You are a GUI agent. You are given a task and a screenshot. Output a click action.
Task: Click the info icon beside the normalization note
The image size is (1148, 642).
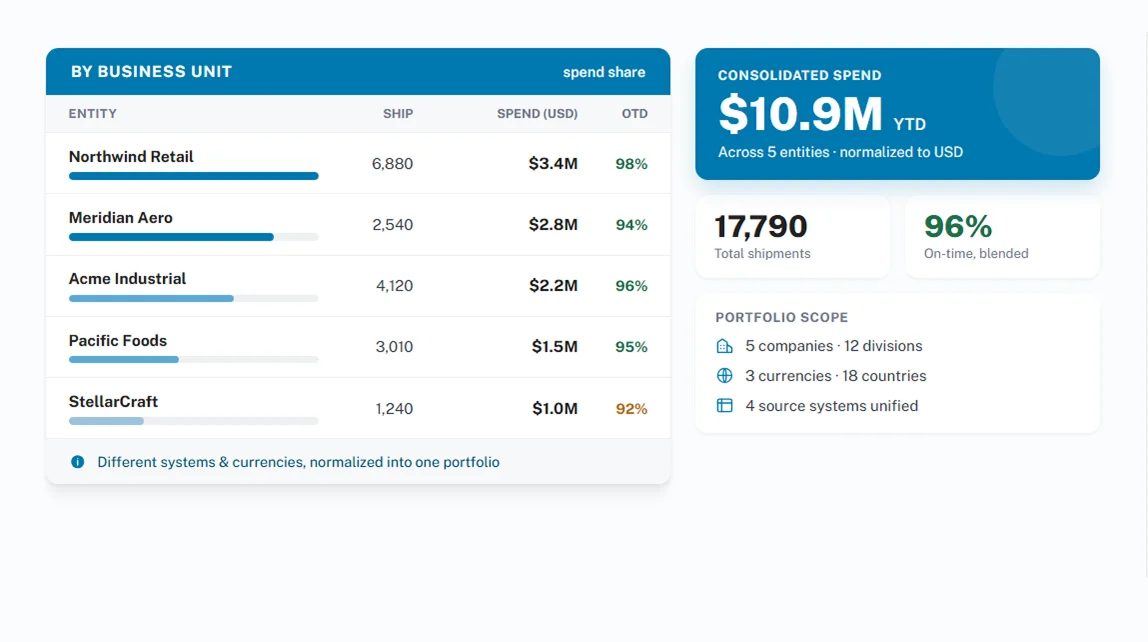78,462
